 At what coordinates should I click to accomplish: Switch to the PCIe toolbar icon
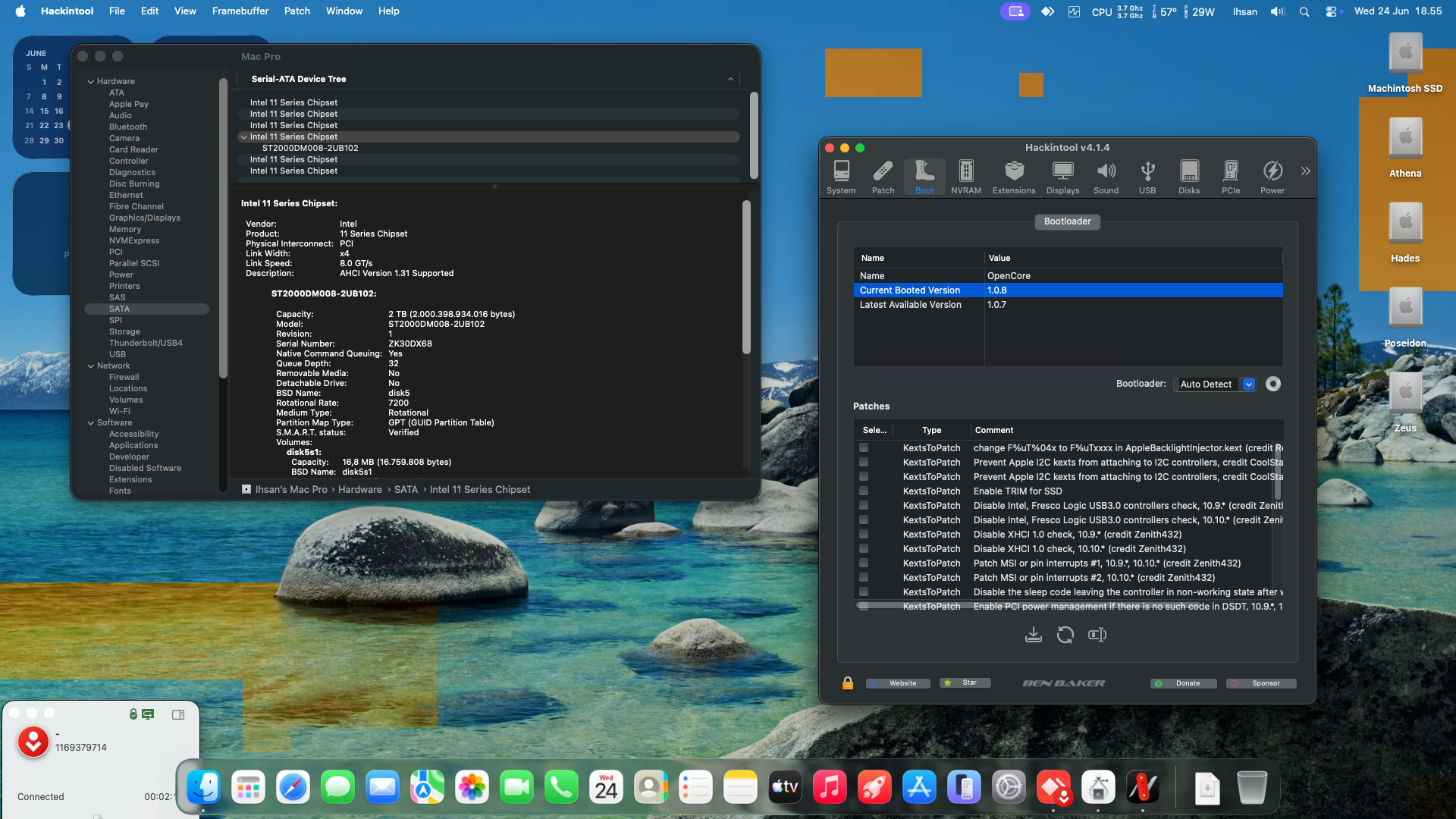tap(1231, 177)
